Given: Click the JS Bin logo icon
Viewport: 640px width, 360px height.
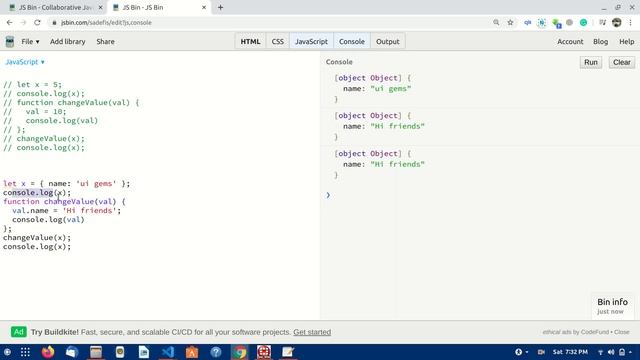Looking at the screenshot, I should click(x=10, y=41).
